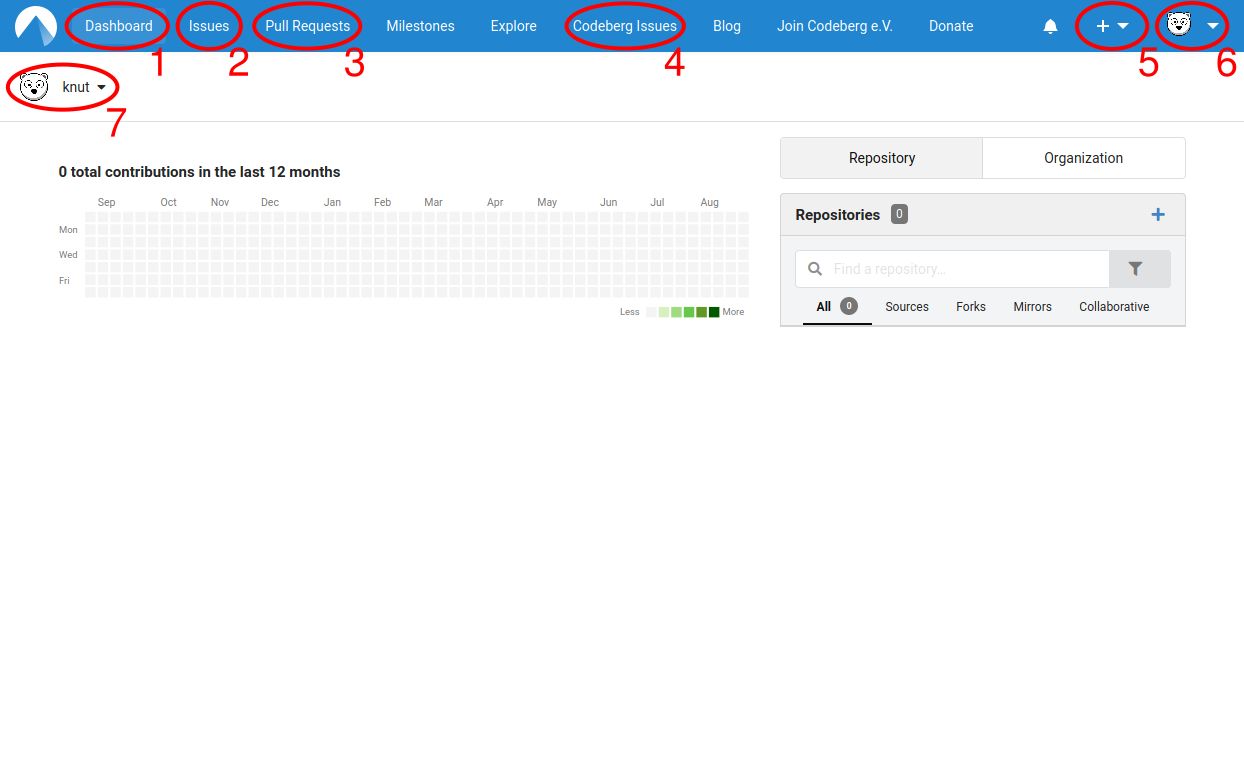Open the user profile dropdown arrow
Screen dimensions: 1244x766
[x=1213, y=27]
